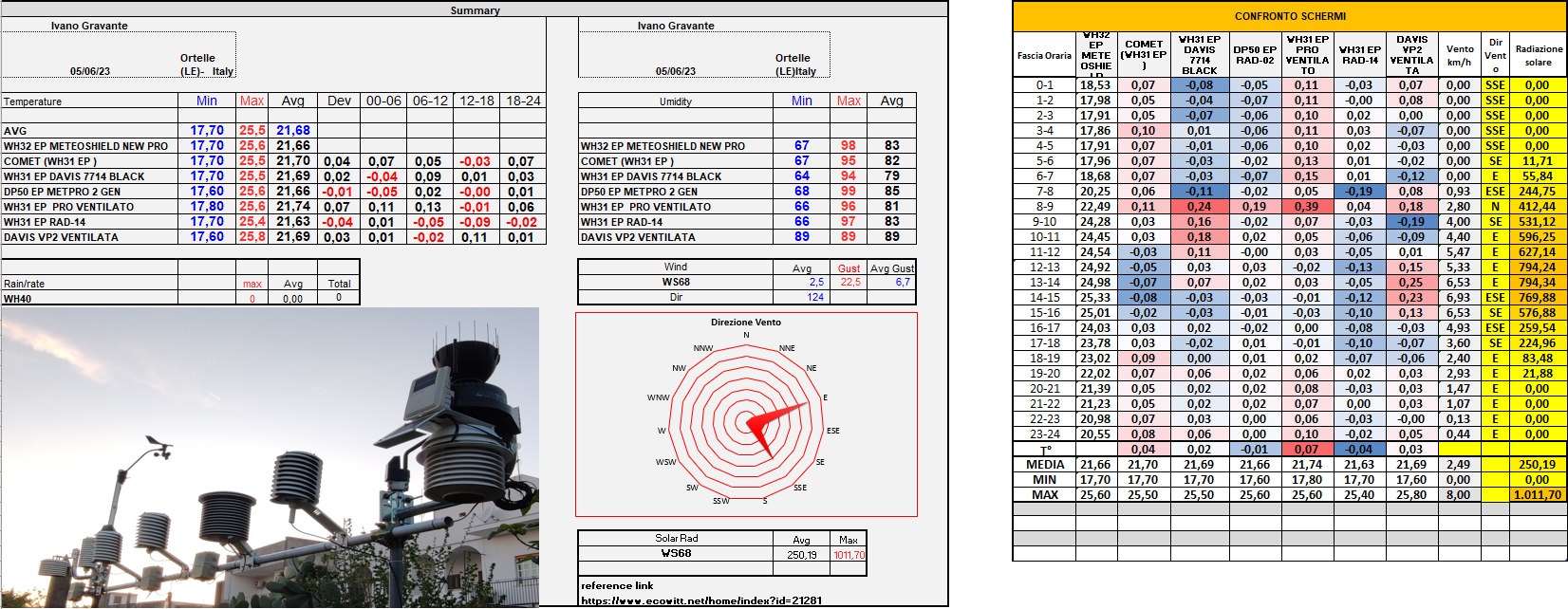
Task: Select the Fascia Oraria column header
Action: (1044, 56)
